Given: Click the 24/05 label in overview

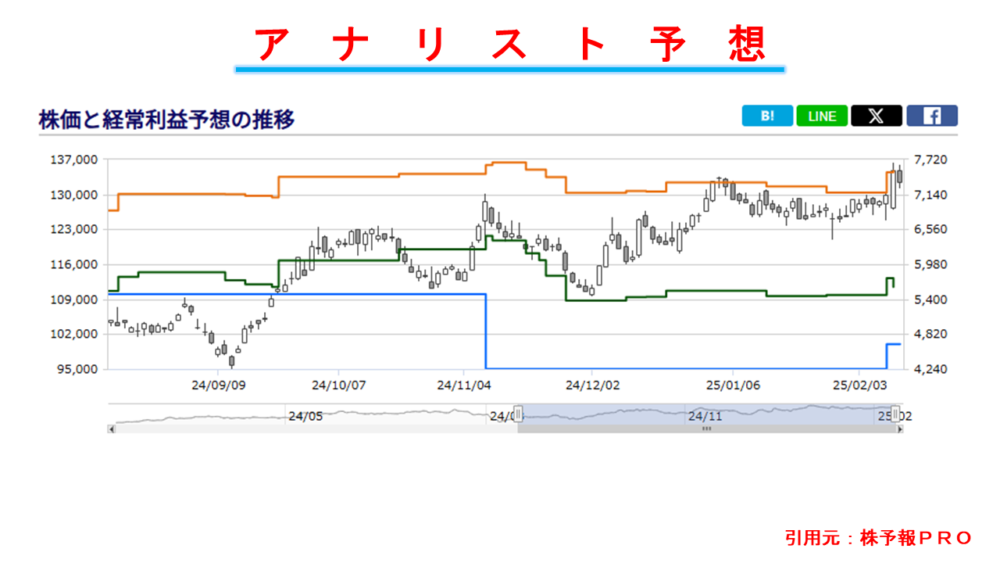Looking at the screenshot, I should click(x=305, y=416).
